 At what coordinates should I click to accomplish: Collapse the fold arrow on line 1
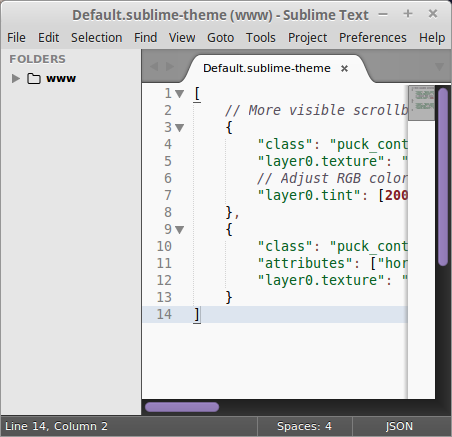point(180,94)
